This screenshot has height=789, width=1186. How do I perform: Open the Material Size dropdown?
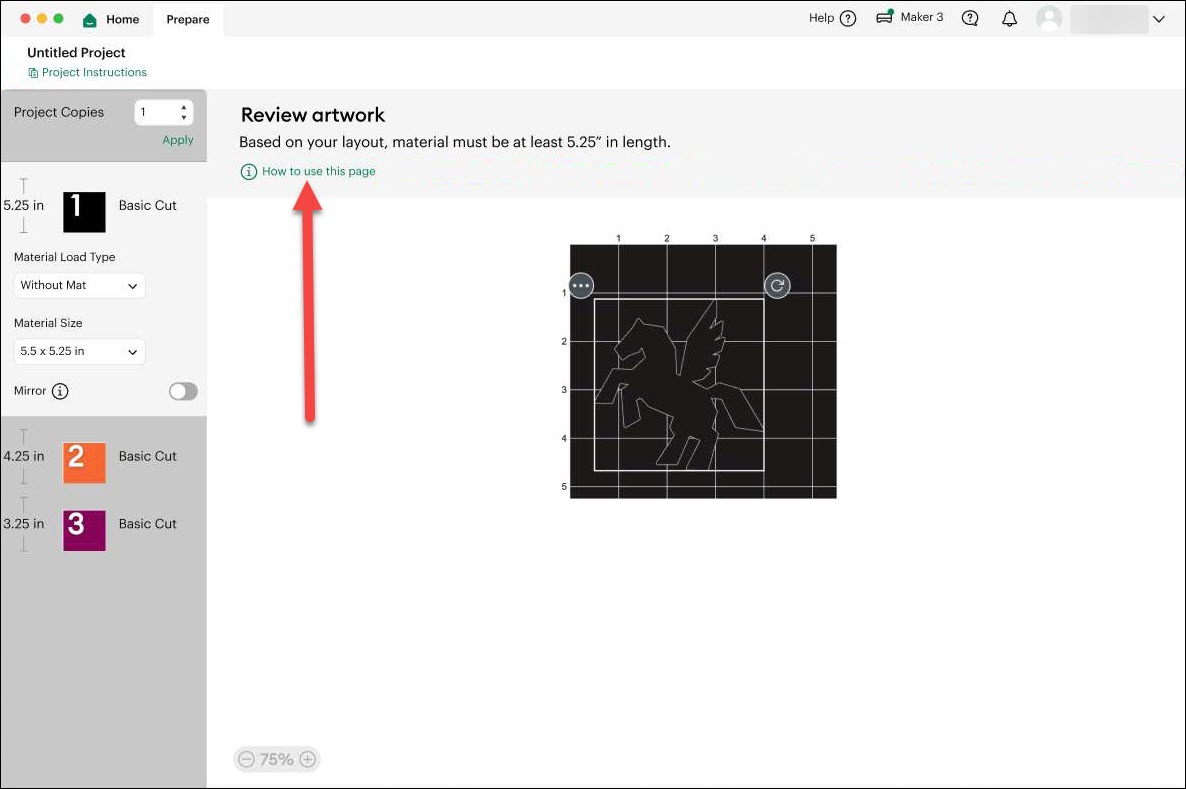click(79, 351)
